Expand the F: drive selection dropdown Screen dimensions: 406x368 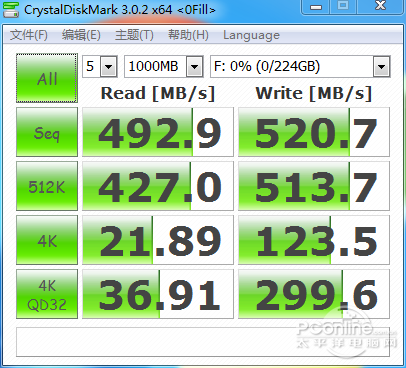(x=381, y=67)
